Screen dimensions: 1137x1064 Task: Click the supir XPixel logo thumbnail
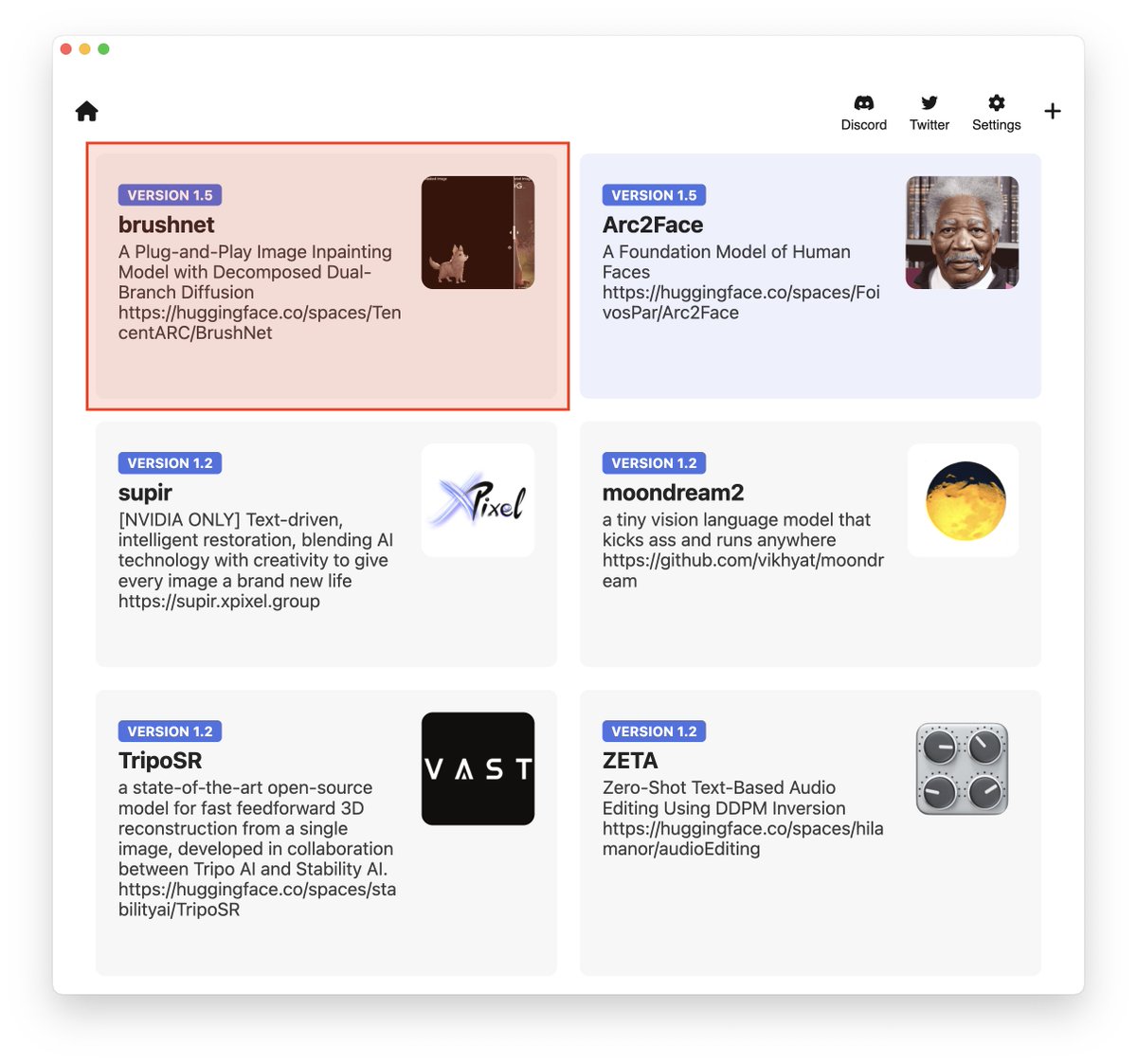pos(478,499)
